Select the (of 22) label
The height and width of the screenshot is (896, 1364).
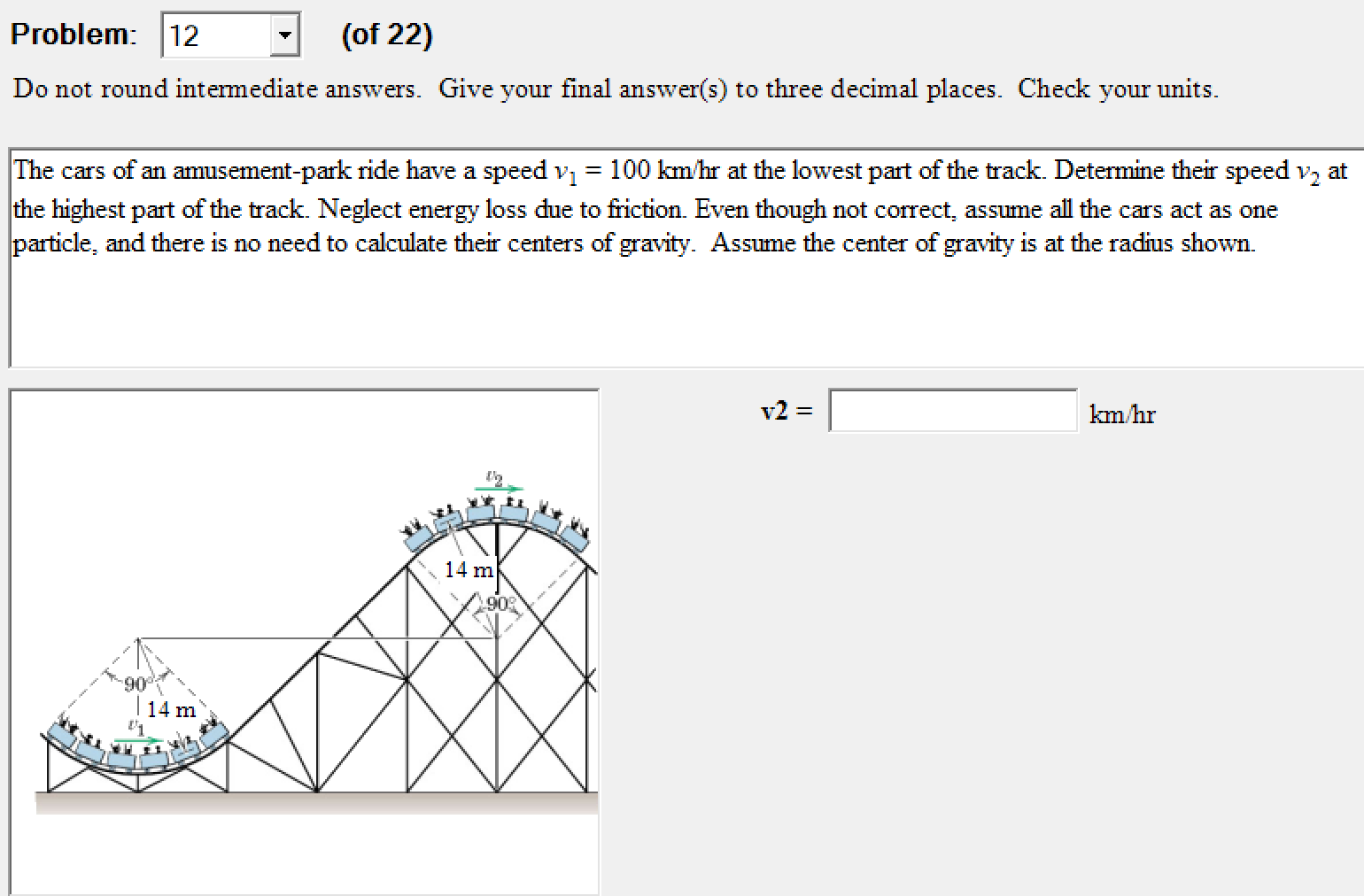(387, 35)
